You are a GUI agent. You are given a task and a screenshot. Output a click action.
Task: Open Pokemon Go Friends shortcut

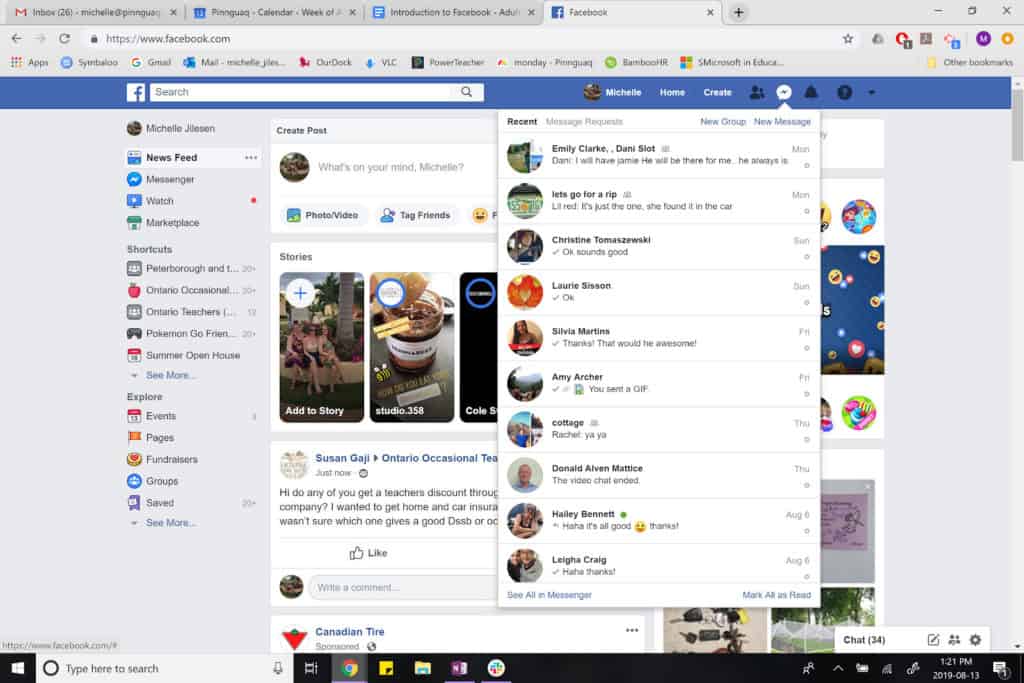tap(191, 333)
